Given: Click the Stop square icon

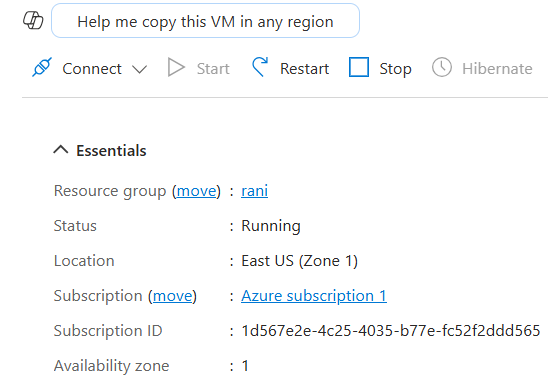Looking at the screenshot, I should point(359,67).
